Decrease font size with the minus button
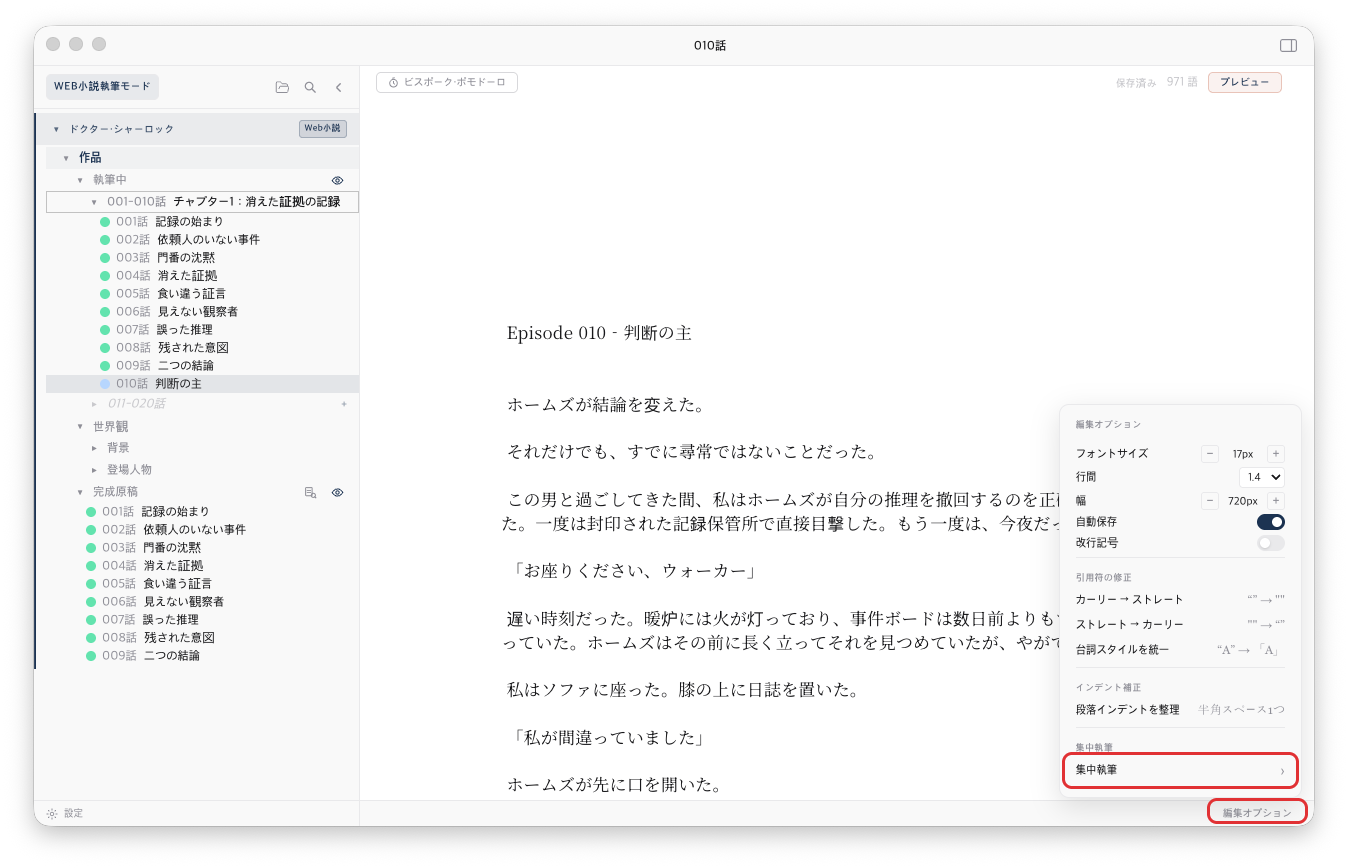Viewport: 1348px width, 868px height. (1210, 453)
